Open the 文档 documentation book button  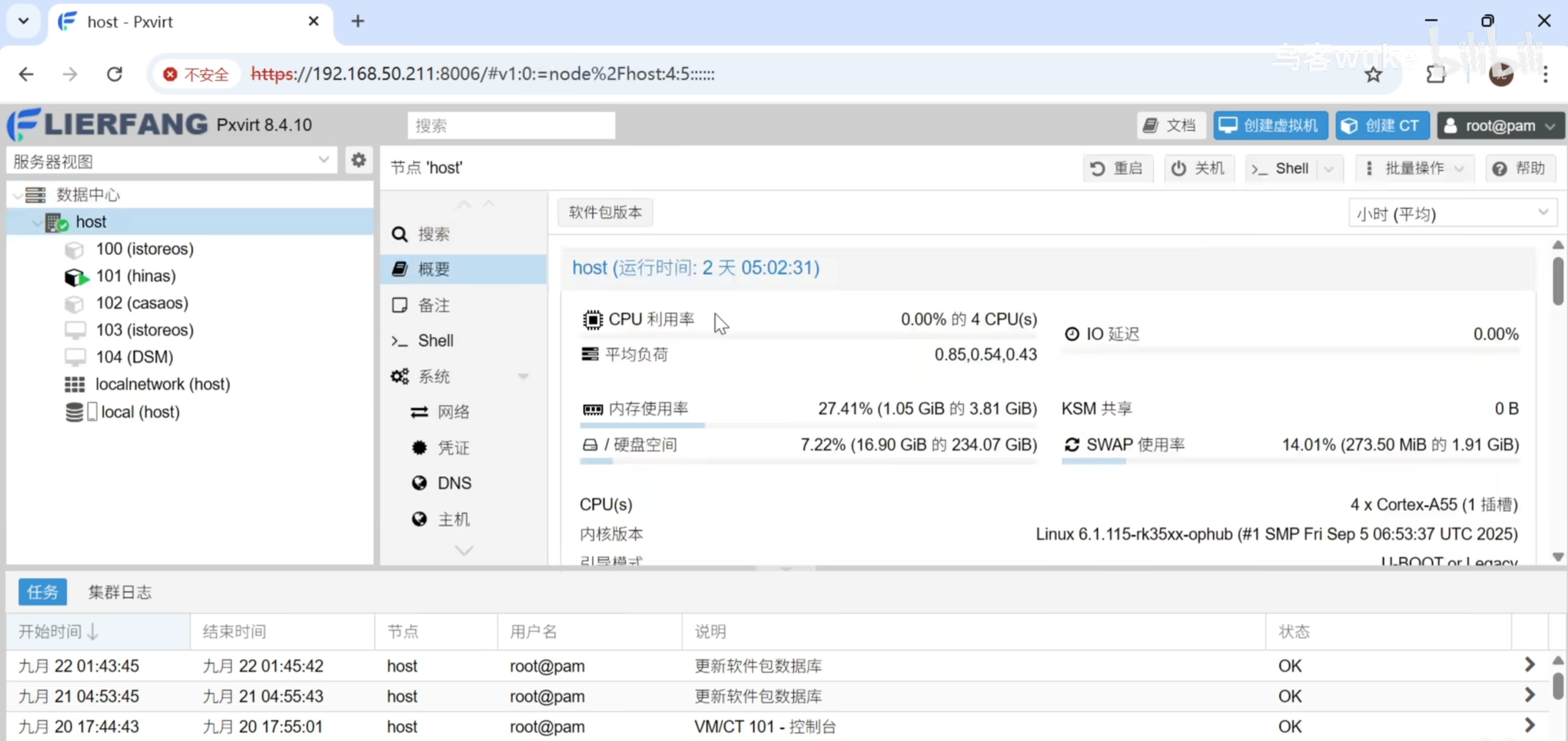click(1170, 126)
